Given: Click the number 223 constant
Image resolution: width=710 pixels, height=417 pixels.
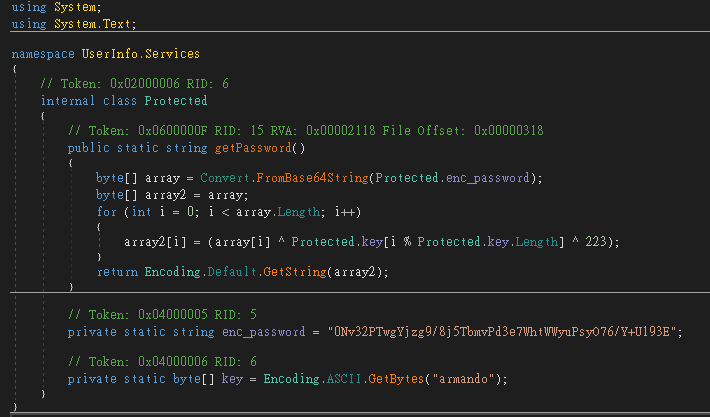Looking at the screenshot, I should pyautogui.click(x=595, y=242).
